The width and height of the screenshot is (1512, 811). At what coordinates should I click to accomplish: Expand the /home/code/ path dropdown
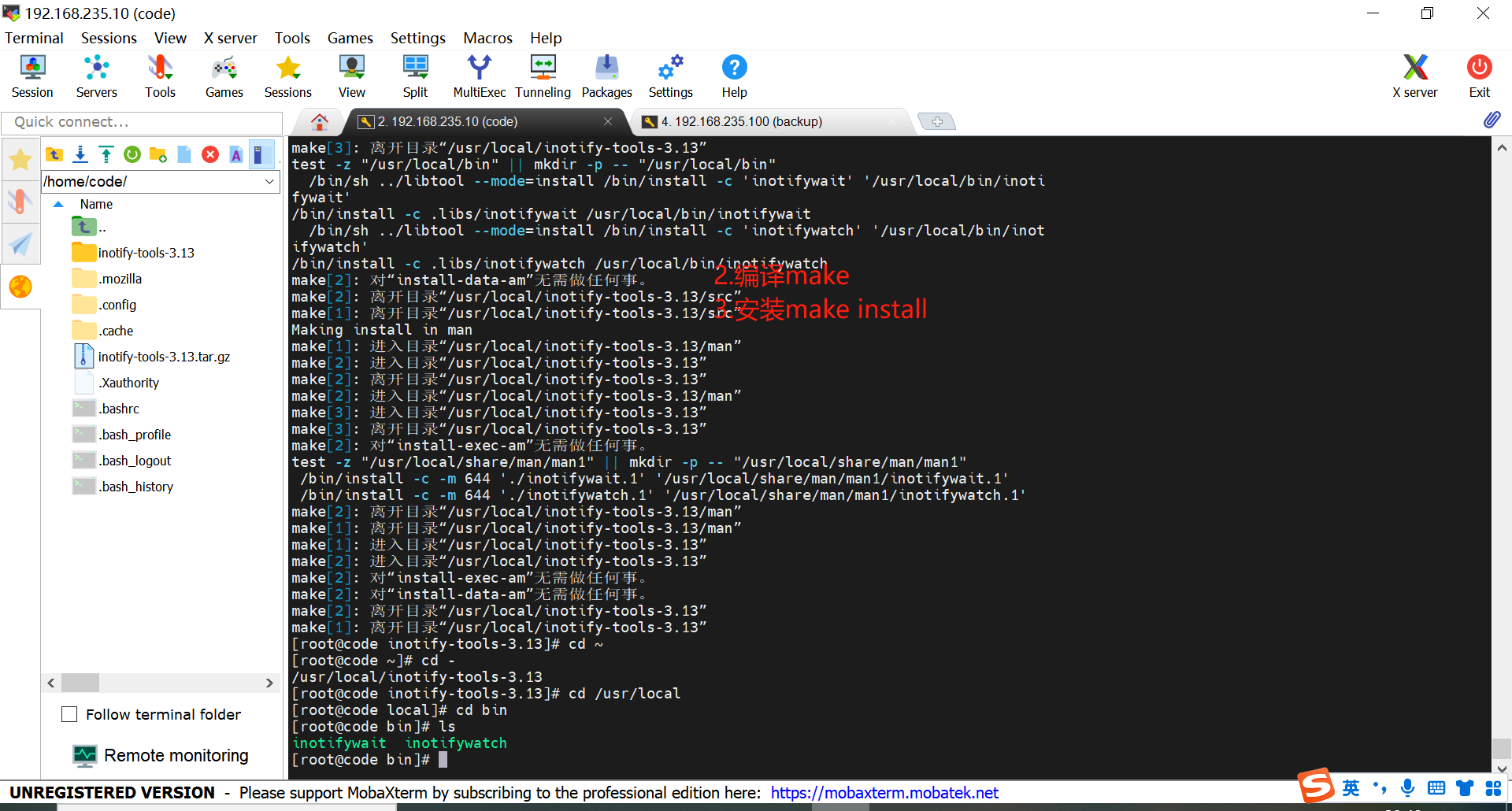click(269, 181)
